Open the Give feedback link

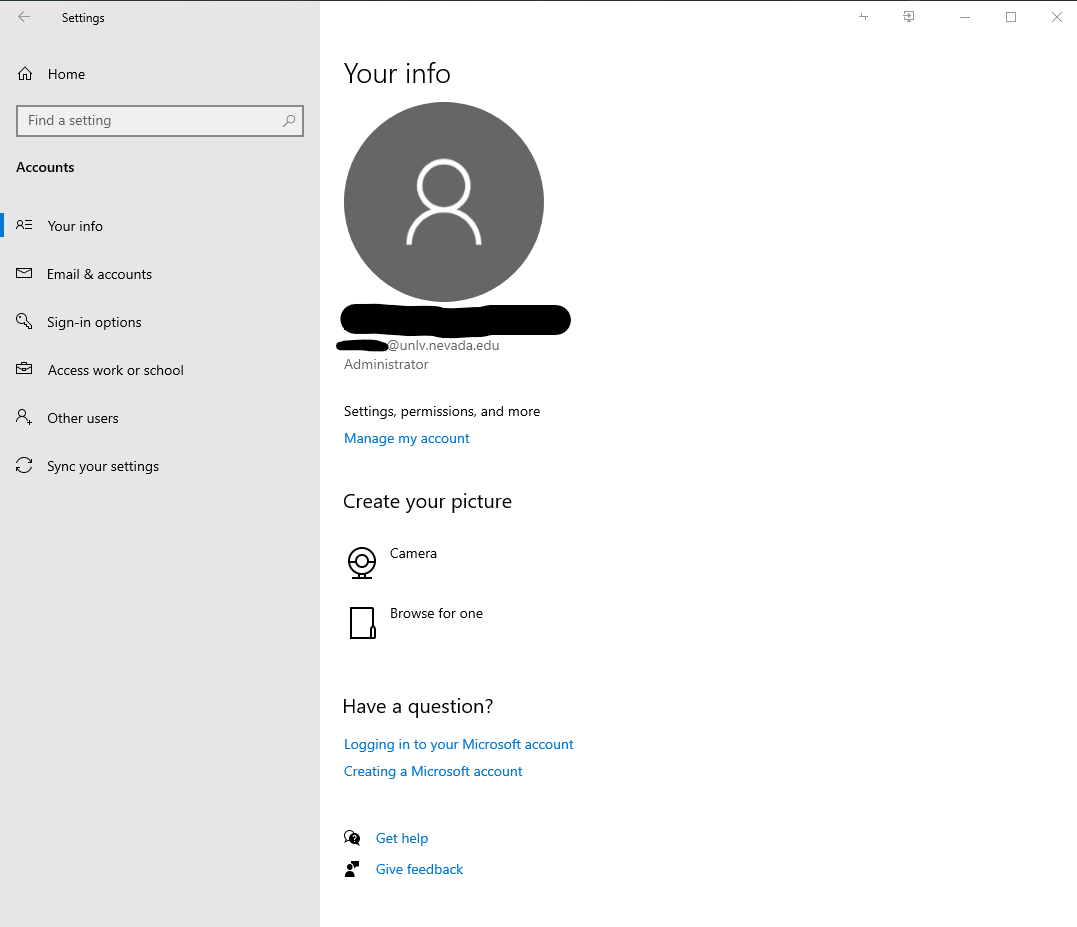pyautogui.click(x=419, y=869)
